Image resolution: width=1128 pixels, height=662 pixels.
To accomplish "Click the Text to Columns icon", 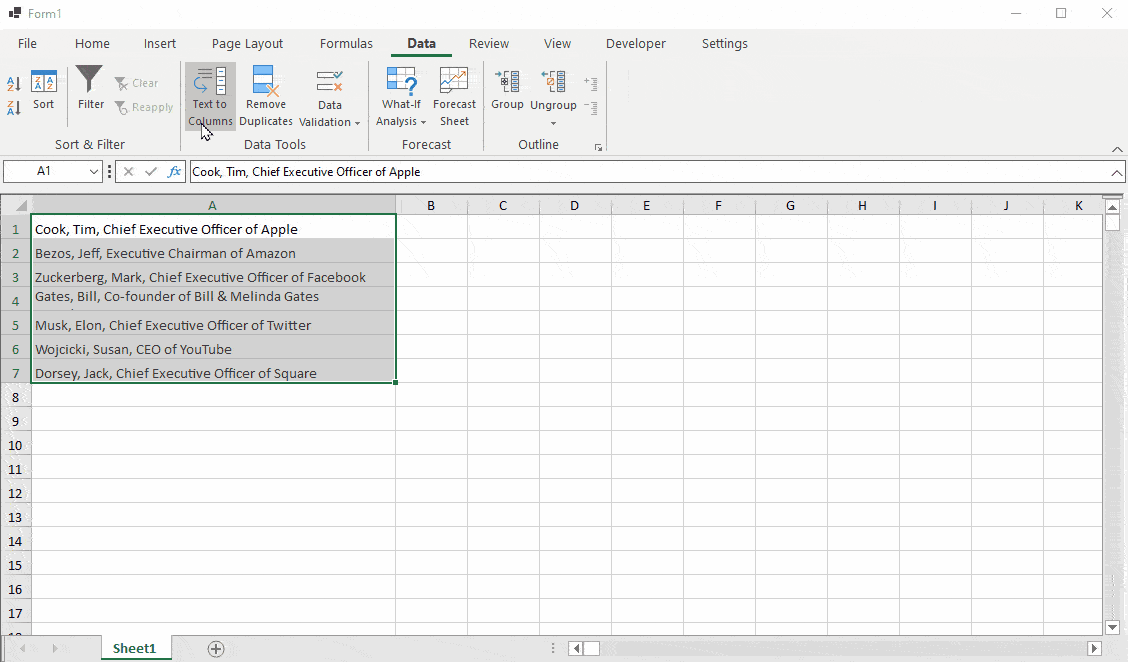I will coord(210,82).
